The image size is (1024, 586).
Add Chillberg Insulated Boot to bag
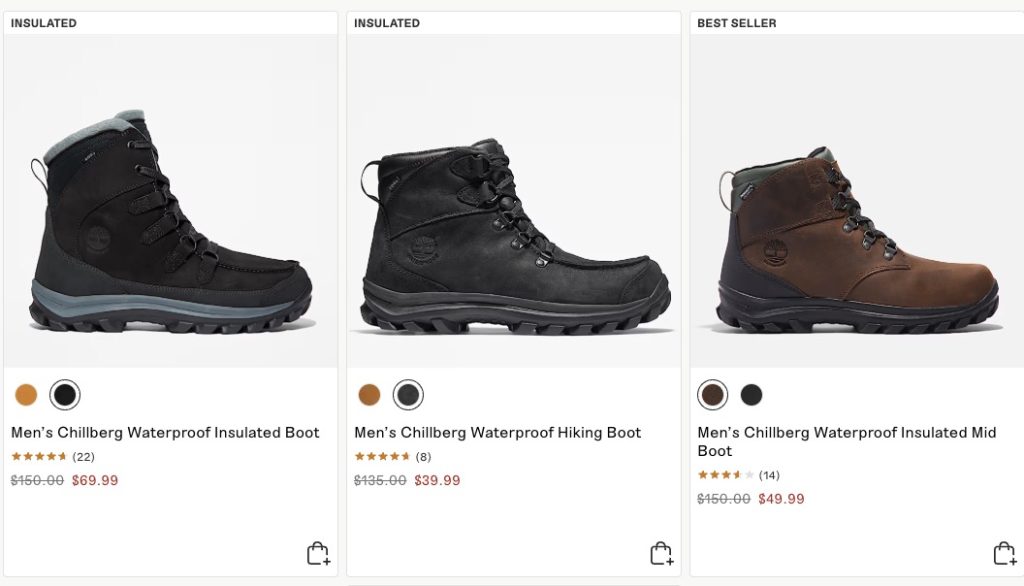[318, 553]
